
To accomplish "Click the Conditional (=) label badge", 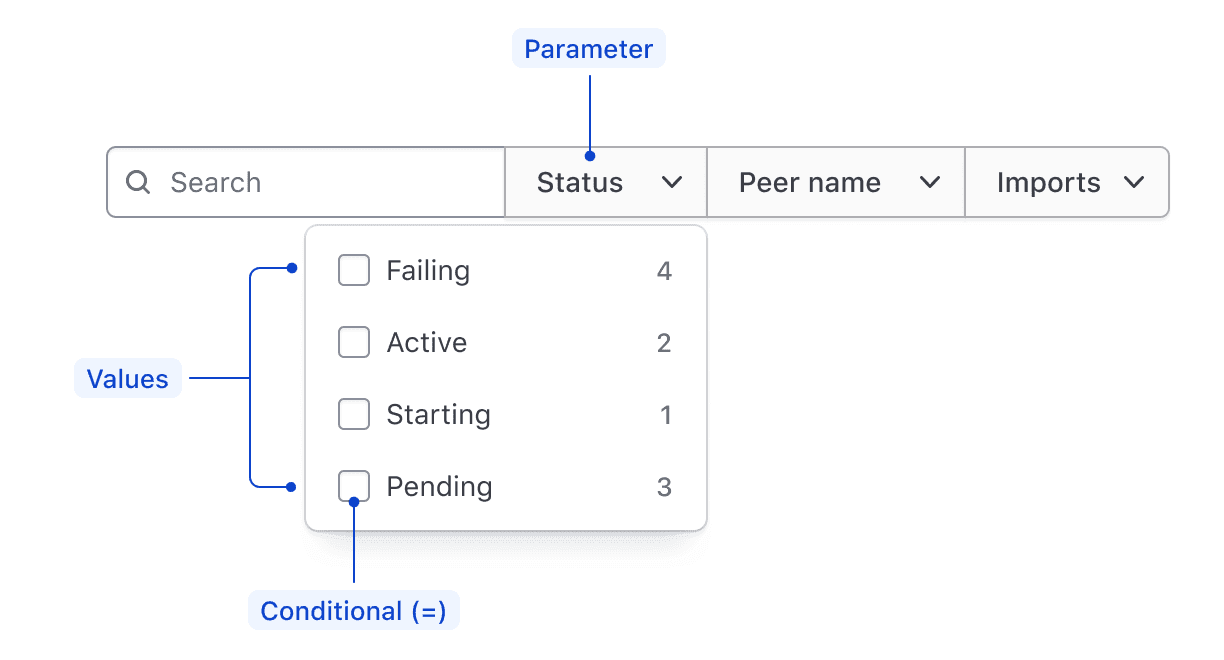I will coord(354,610).
